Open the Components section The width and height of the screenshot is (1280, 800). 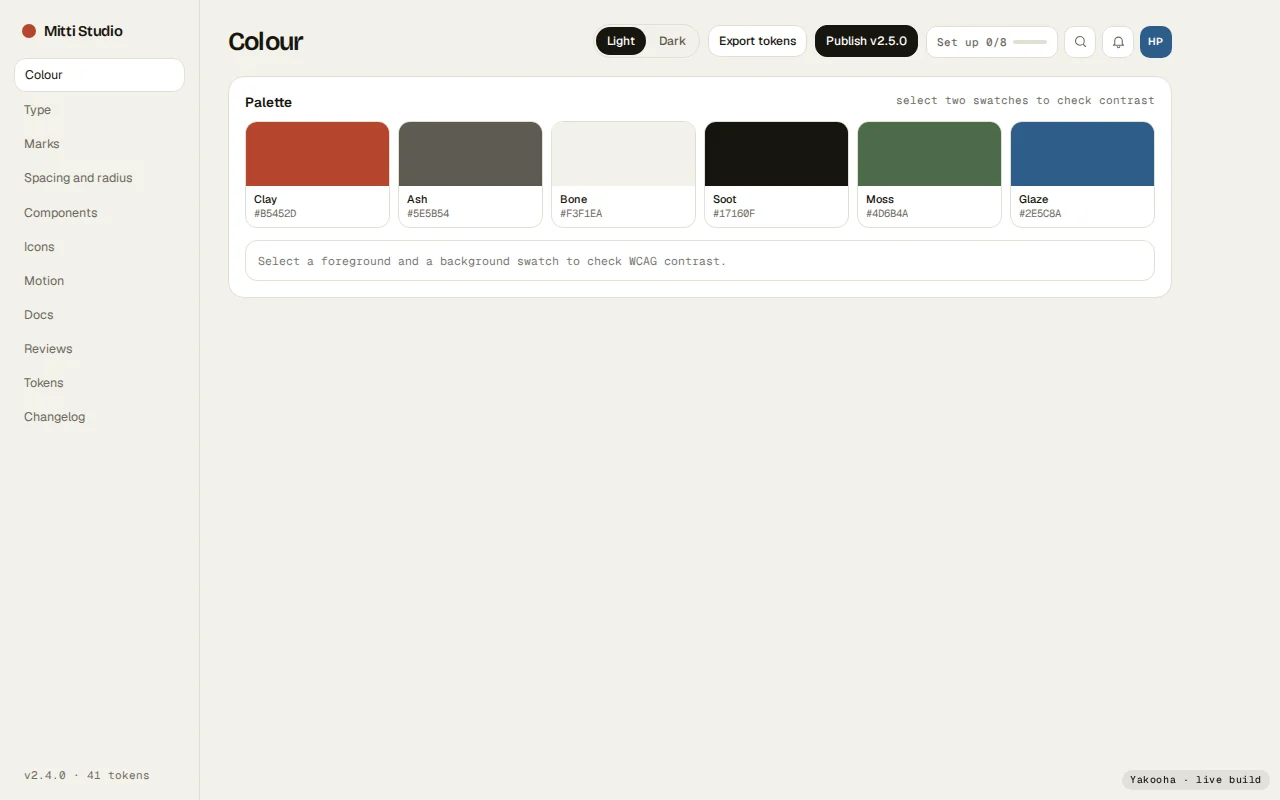99,213
